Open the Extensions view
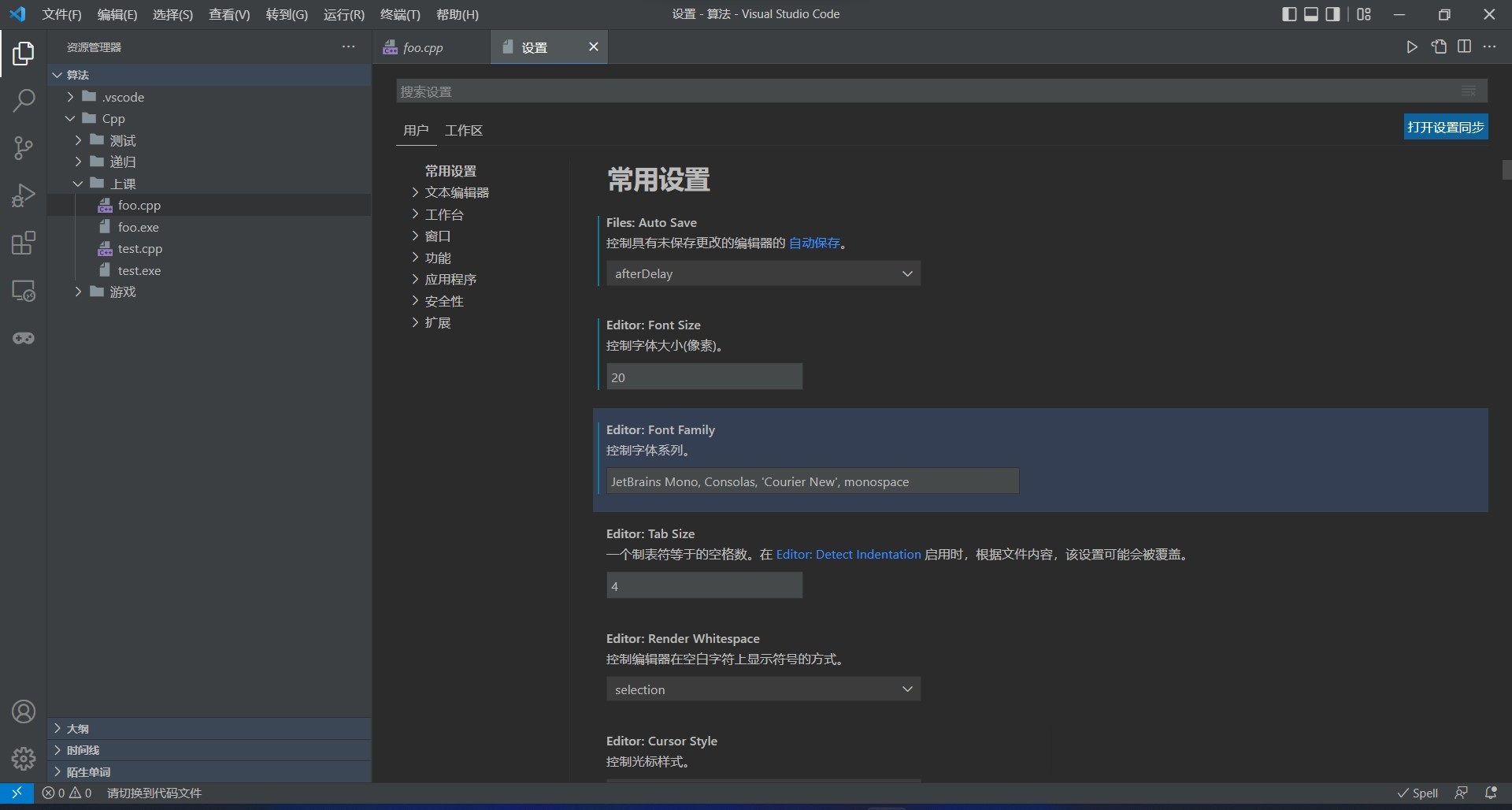 (x=23, y=243)
